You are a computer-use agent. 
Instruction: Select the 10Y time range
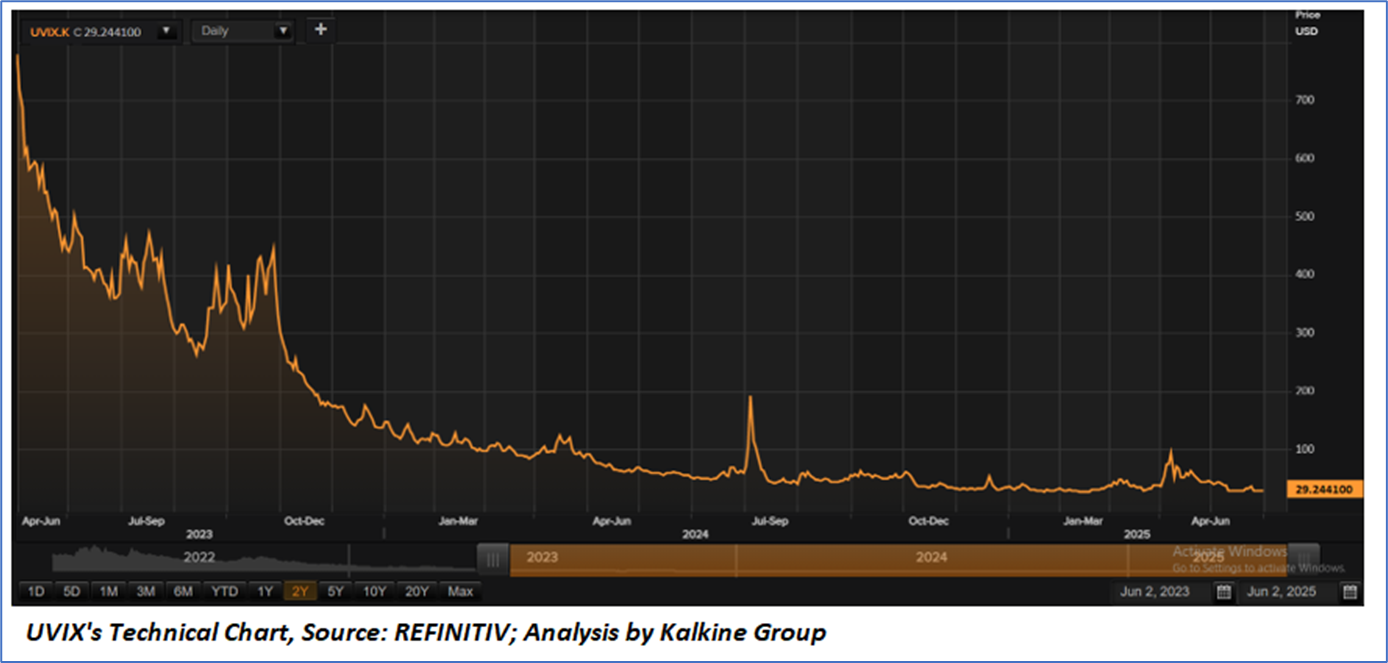(x=375, y=592)
